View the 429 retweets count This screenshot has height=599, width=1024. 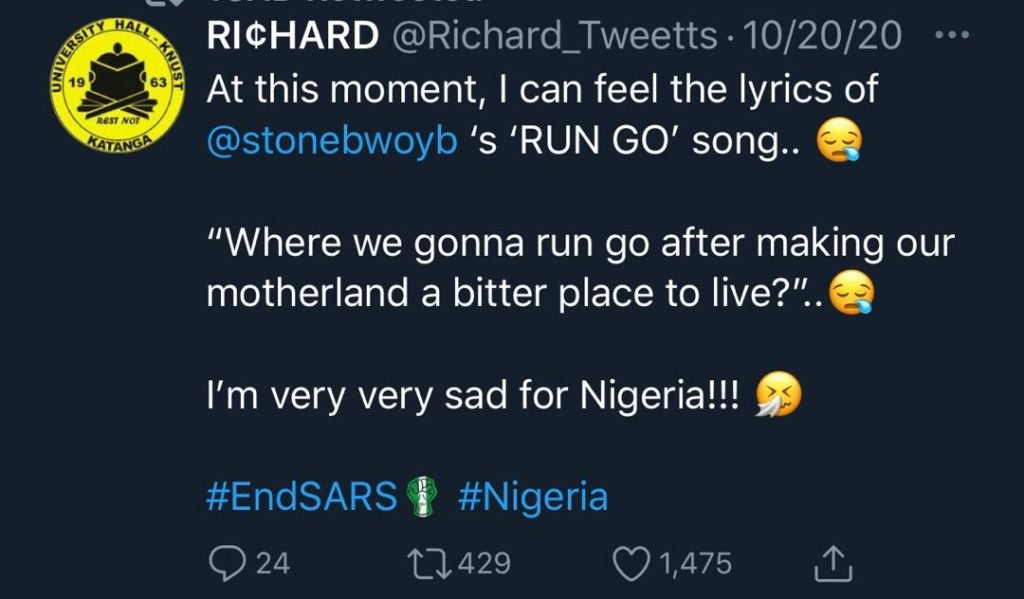[485, 564]
